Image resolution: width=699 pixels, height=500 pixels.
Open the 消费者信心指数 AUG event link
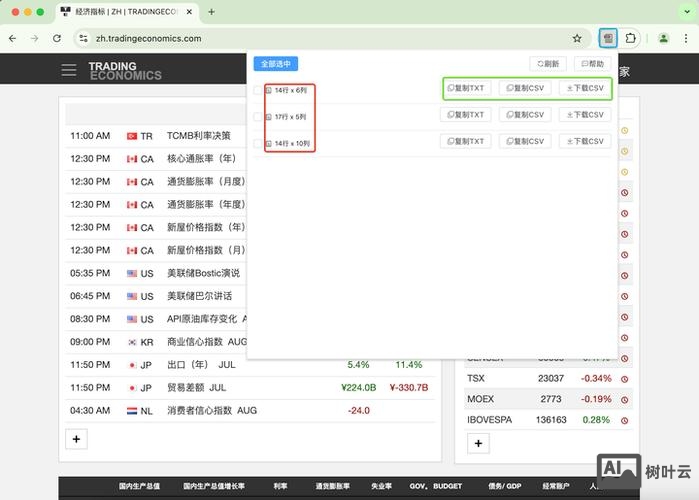pyautogui.click(x=212, y=410)
